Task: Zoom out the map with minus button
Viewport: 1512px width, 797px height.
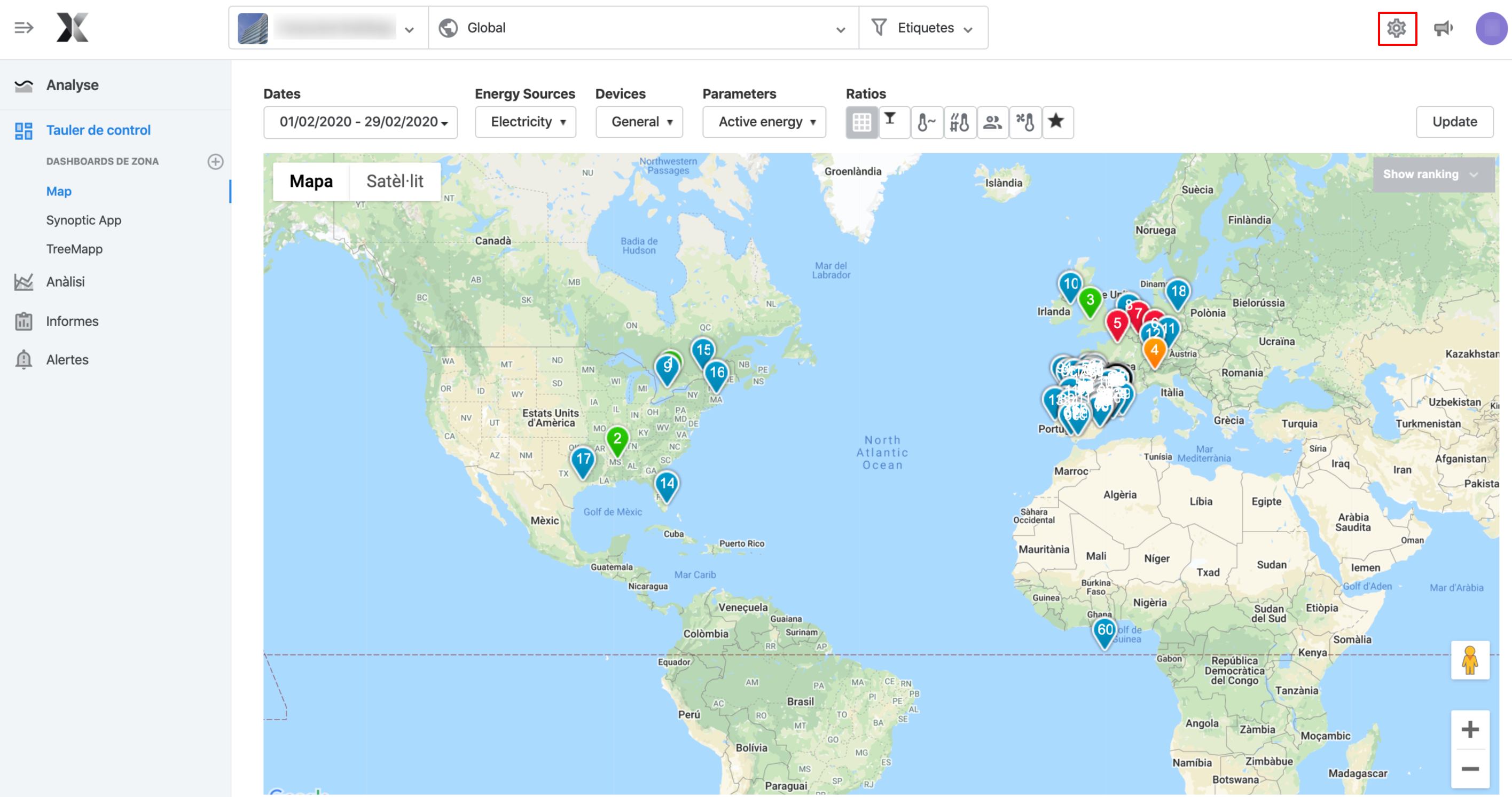Action: 1470,768
